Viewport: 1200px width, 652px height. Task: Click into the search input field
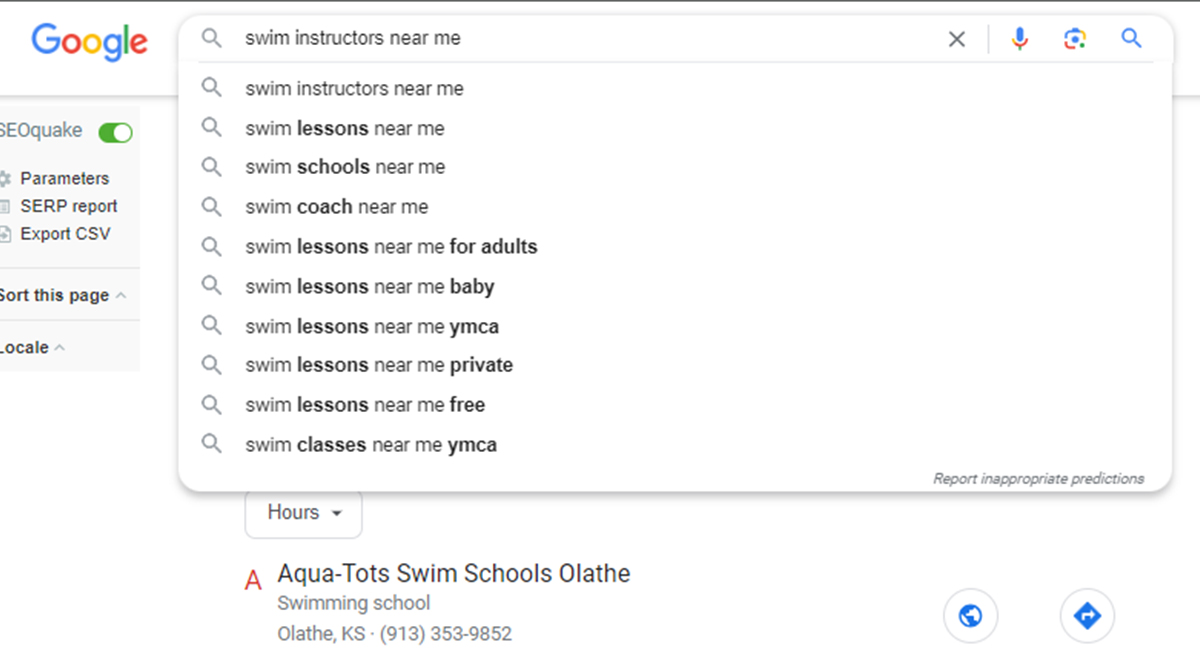[x=590, y=39]
